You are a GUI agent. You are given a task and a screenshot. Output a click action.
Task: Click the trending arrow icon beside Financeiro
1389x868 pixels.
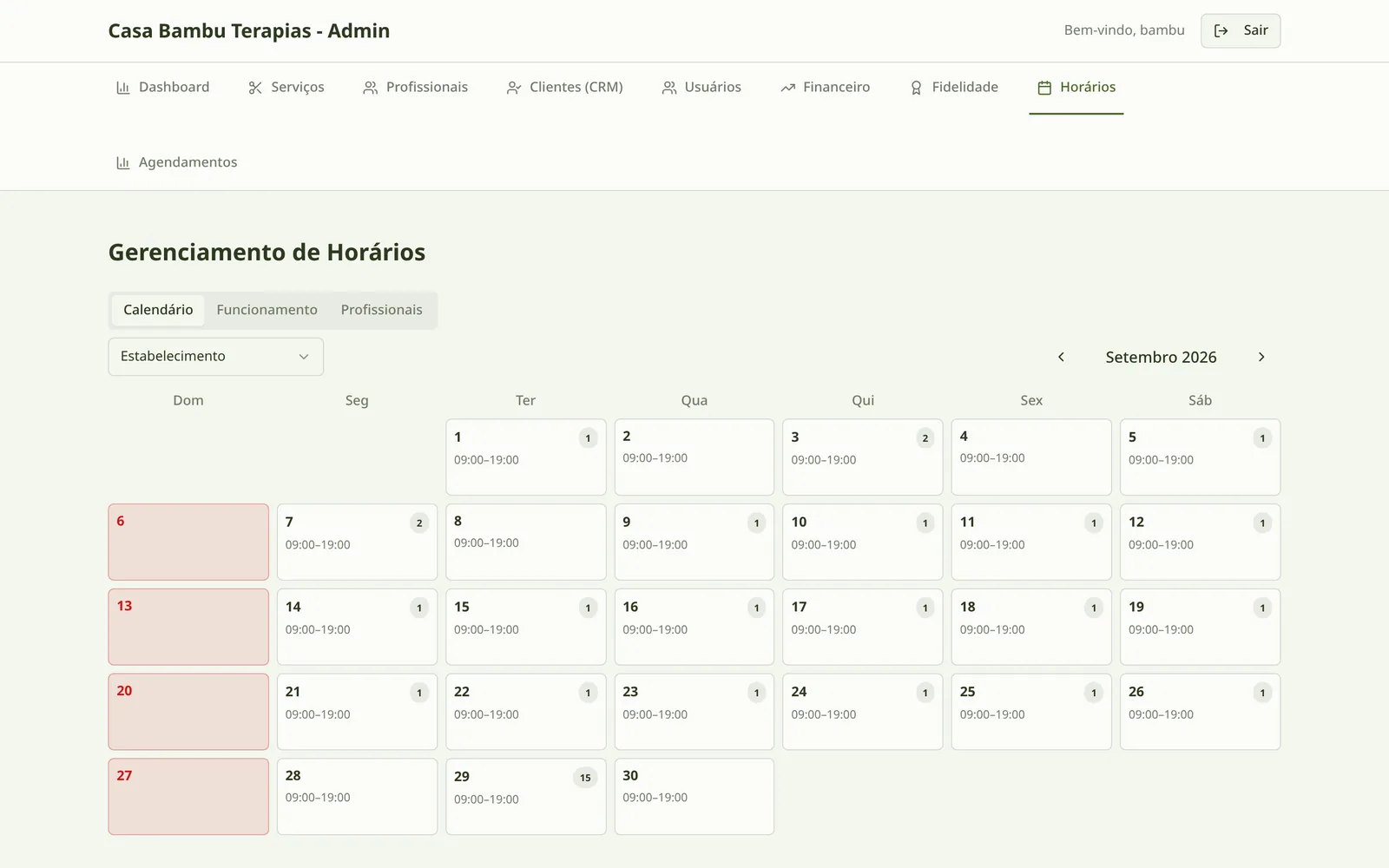787,88
